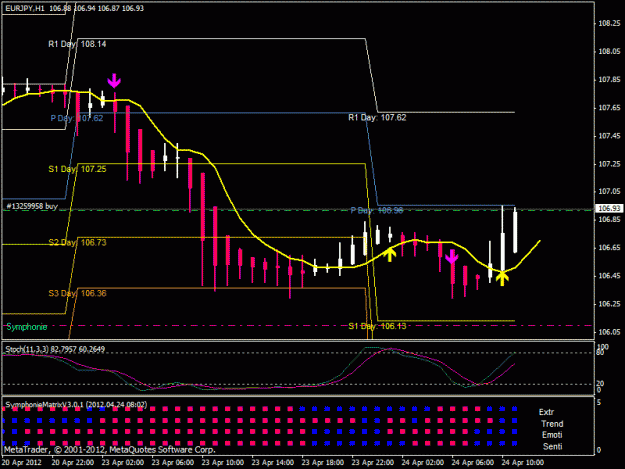This screenshot has width=625, height=469.
Task: Click the EURJPY,H1 chart title text
Action: 25,8
